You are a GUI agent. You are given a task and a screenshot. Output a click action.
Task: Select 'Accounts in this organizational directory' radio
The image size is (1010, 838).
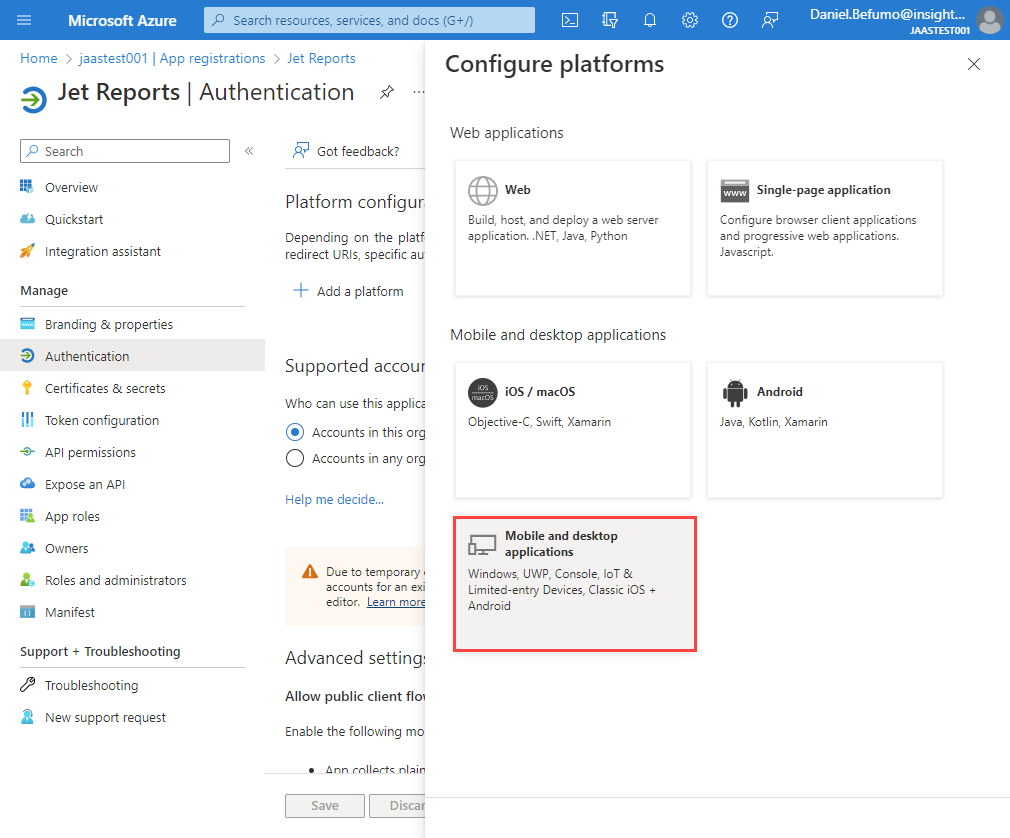[294, 432]
